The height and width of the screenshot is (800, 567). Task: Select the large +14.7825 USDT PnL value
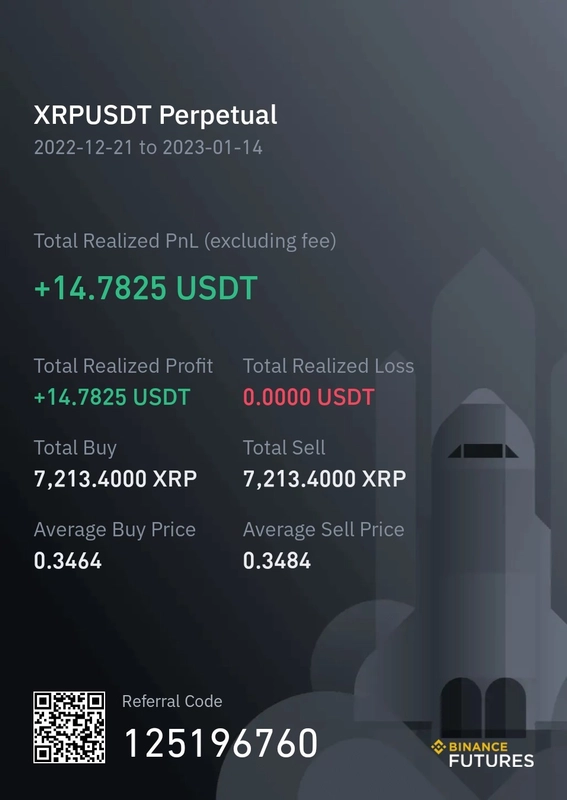point(145,288)
